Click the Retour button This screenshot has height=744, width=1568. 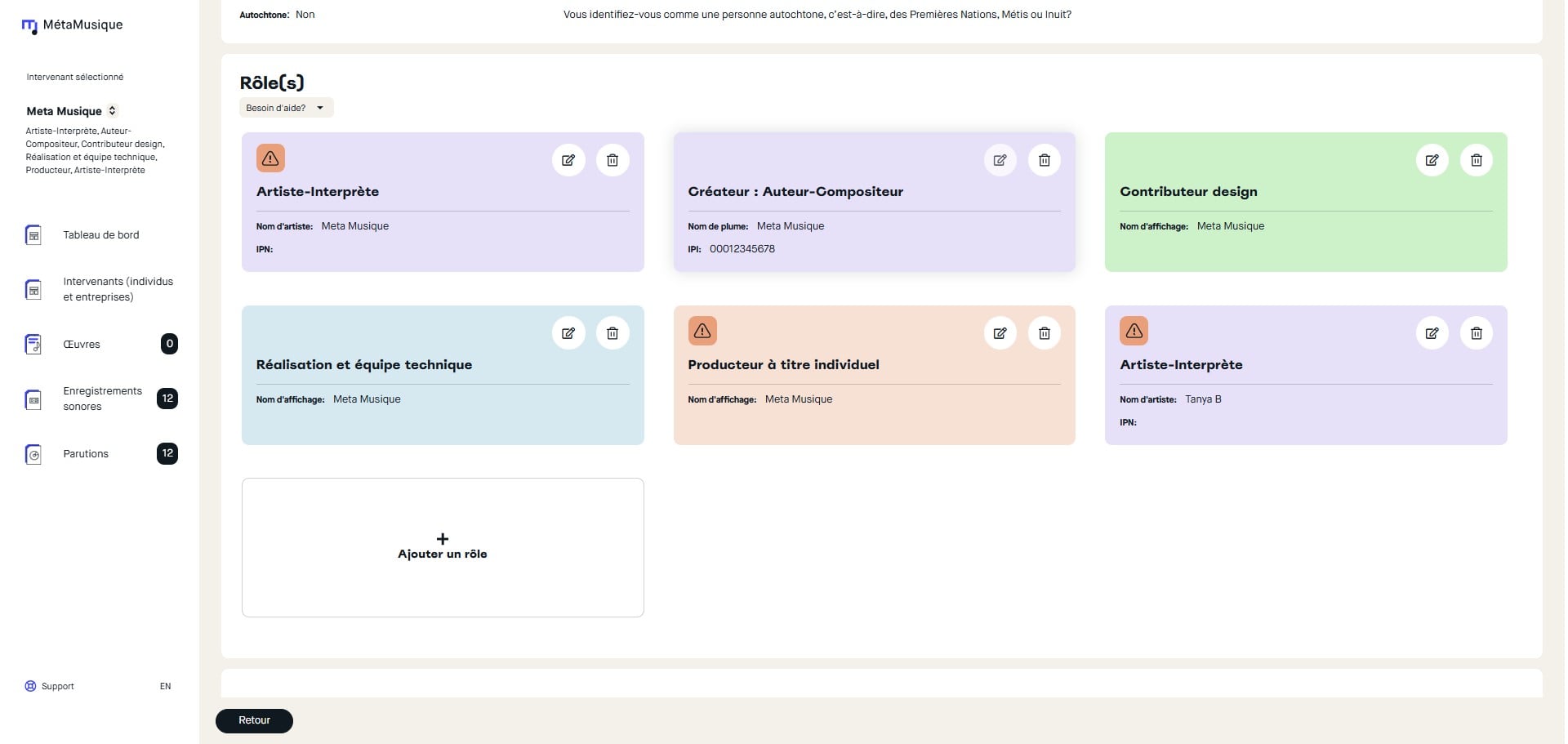pos(254,720)
